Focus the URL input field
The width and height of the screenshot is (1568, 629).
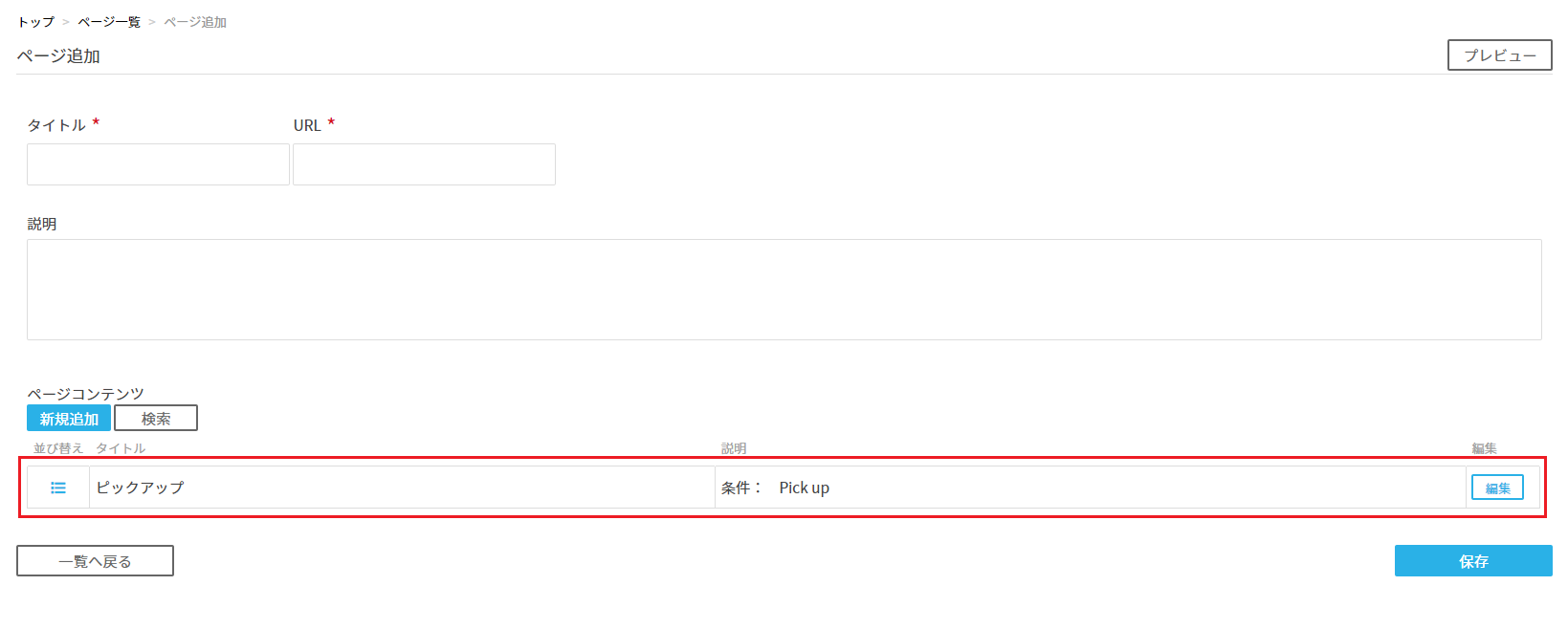point(424,164)
